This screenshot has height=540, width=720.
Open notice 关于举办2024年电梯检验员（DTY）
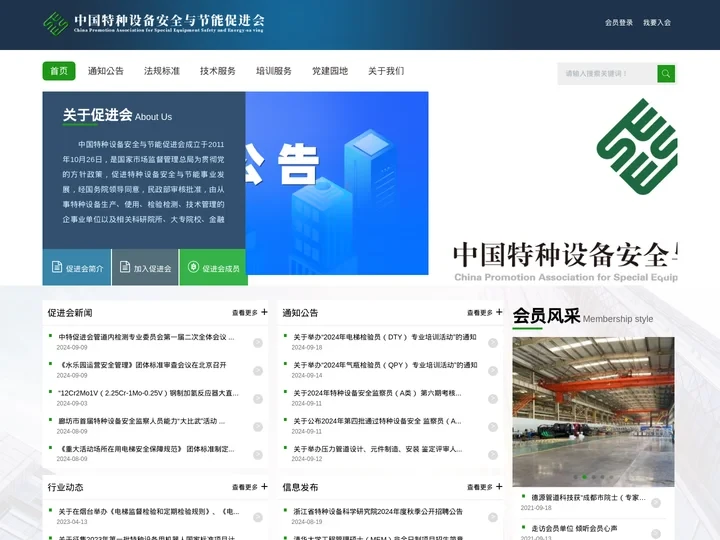(385, 337)
